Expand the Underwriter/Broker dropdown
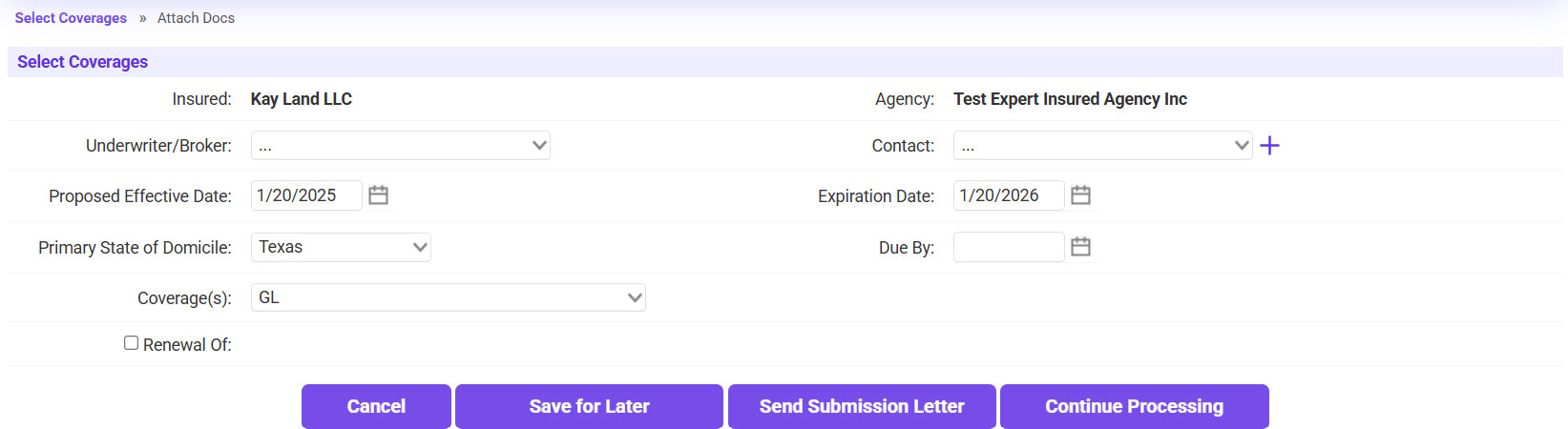The height and width of the screenshot is (429, 1568). tap(400, 146)
